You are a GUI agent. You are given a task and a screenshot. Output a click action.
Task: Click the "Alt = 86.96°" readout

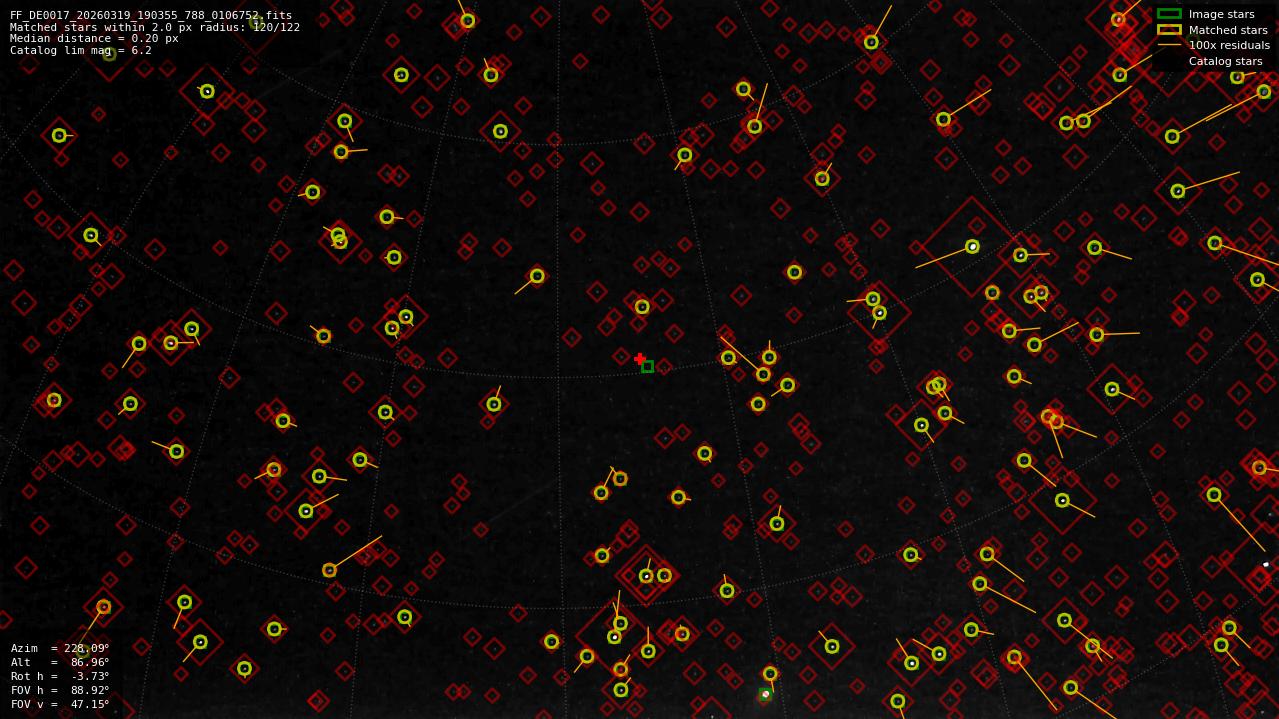(60, 662)
